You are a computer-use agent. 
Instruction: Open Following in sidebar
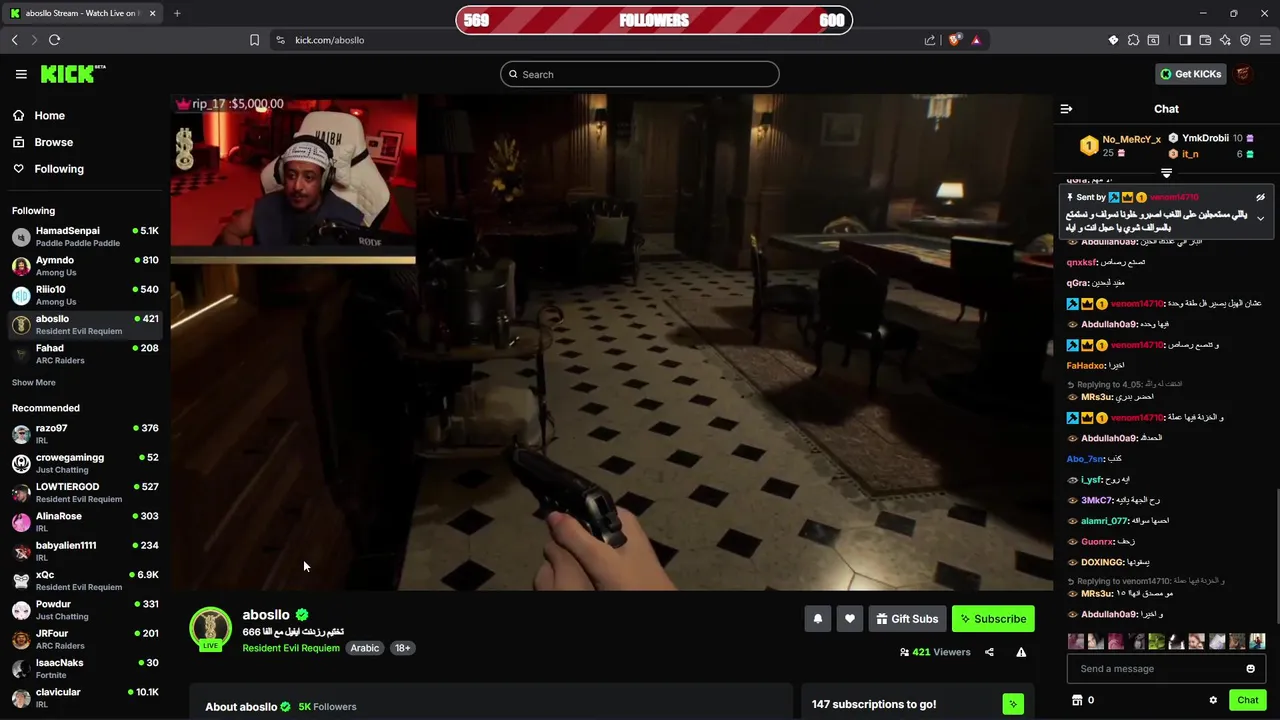point(59,169)
